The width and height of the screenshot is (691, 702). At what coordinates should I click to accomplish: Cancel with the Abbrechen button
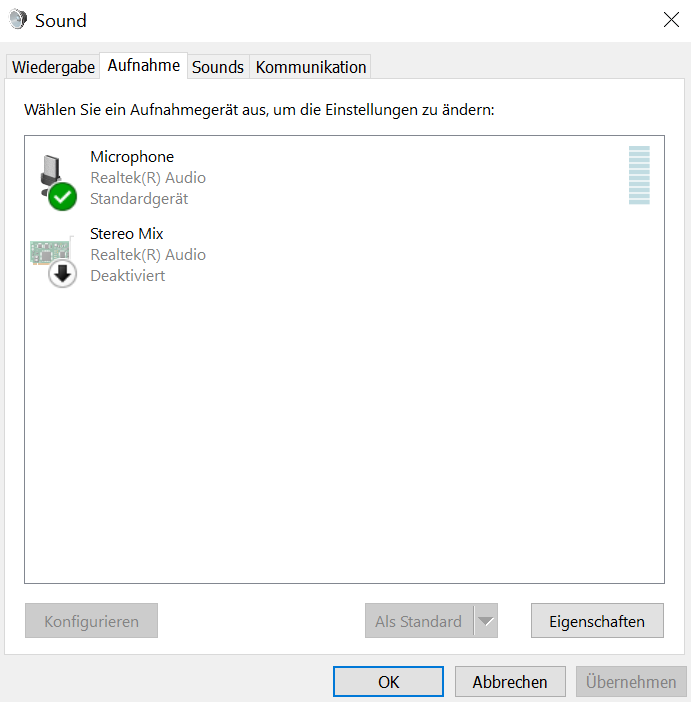(x=510, y=681)
